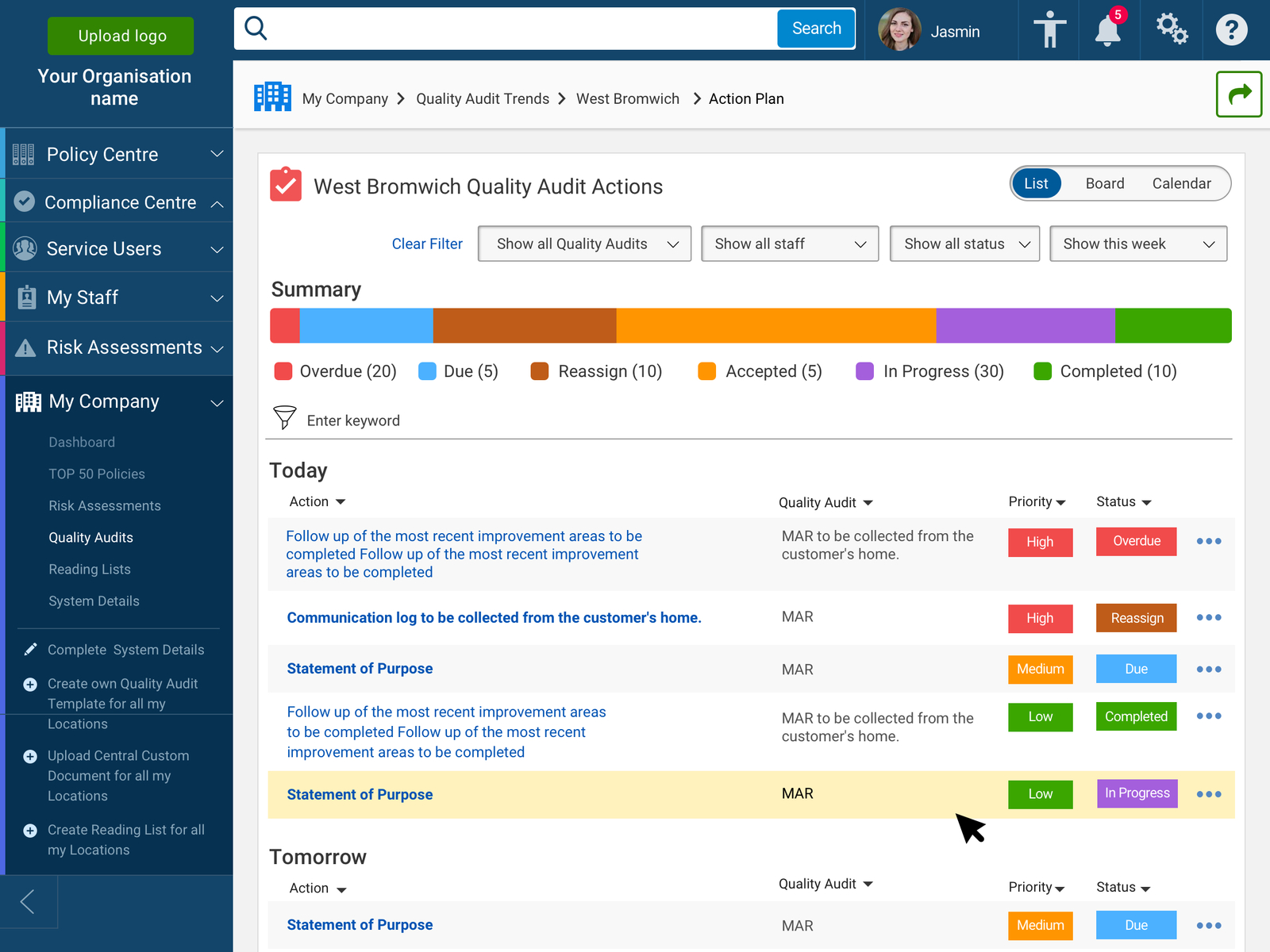Open Show this week dropdown

click(x=1138, y=244)
